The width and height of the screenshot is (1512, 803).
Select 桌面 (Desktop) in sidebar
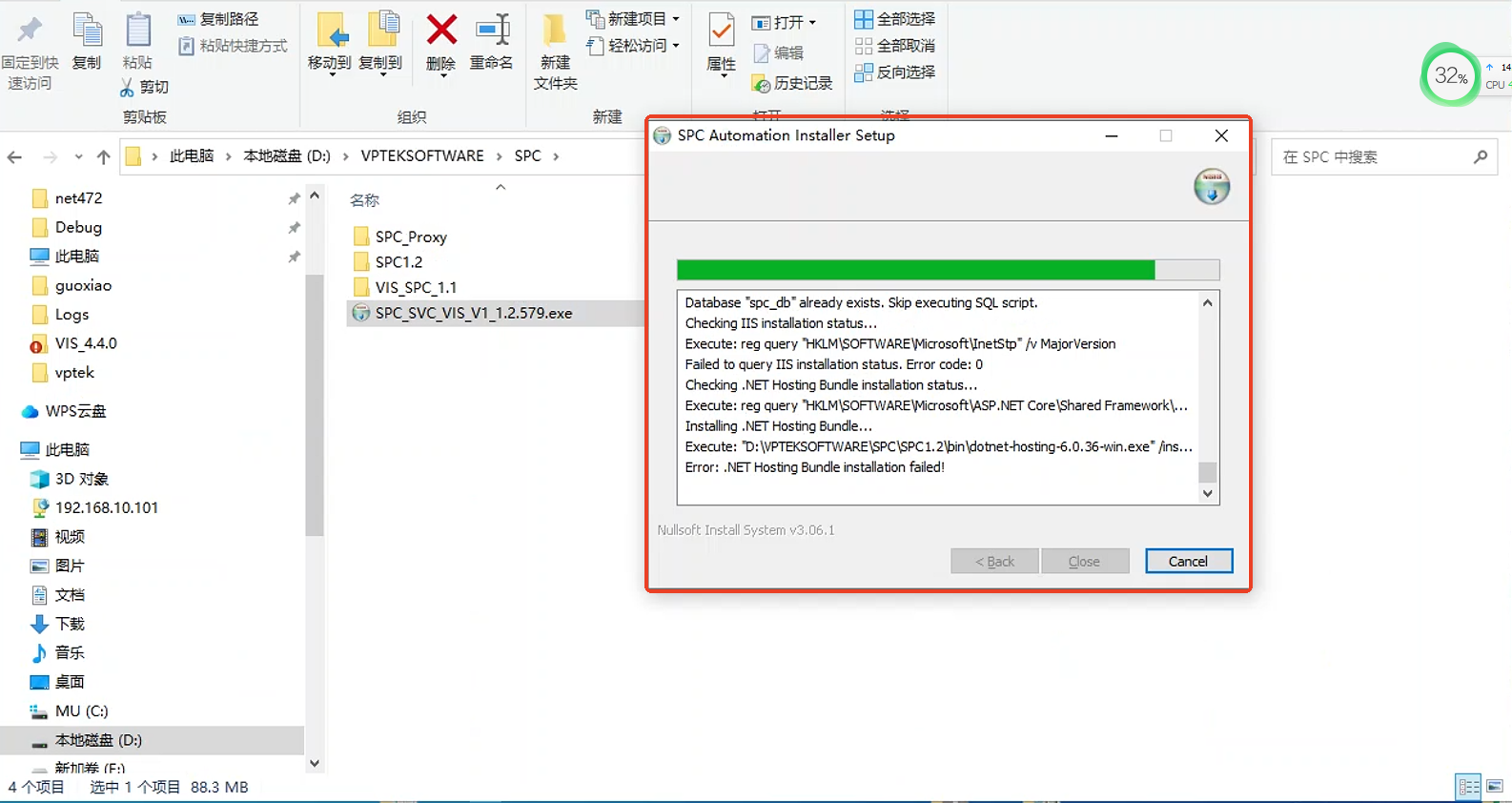coord(69,682)
